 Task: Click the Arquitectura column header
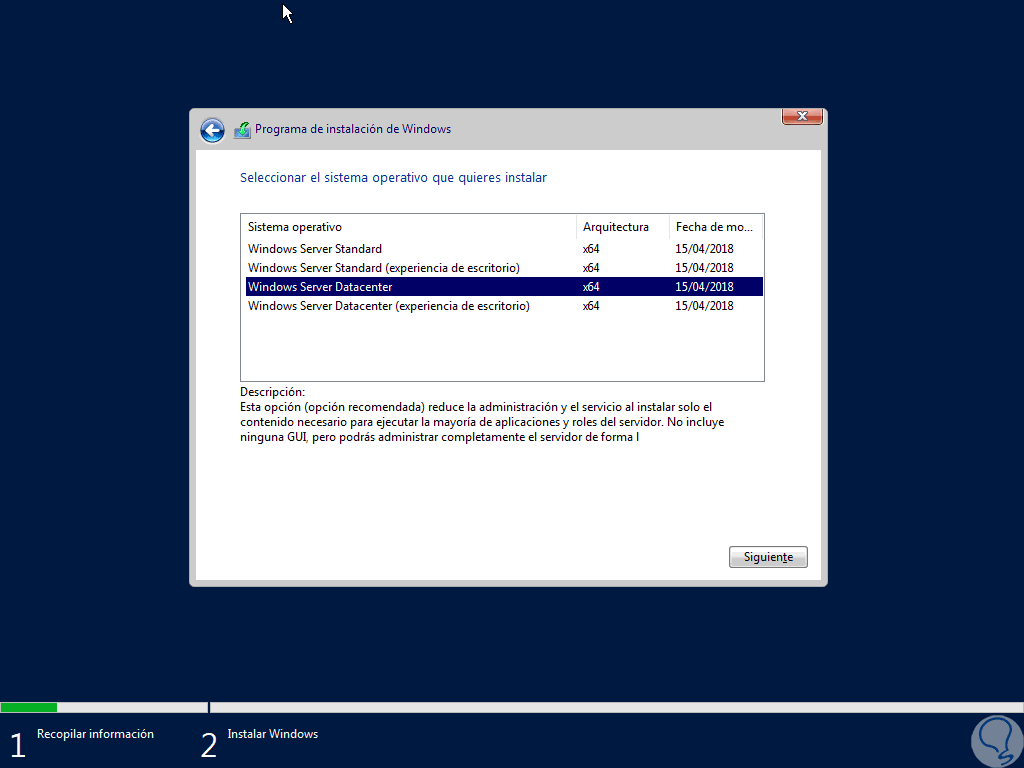[x=623, y=227]
